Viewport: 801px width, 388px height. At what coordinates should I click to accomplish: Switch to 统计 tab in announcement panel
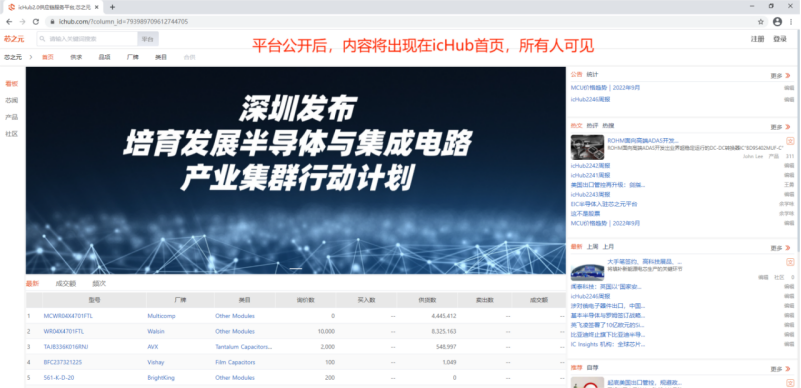pyautogui.click(x=593, y=75)
